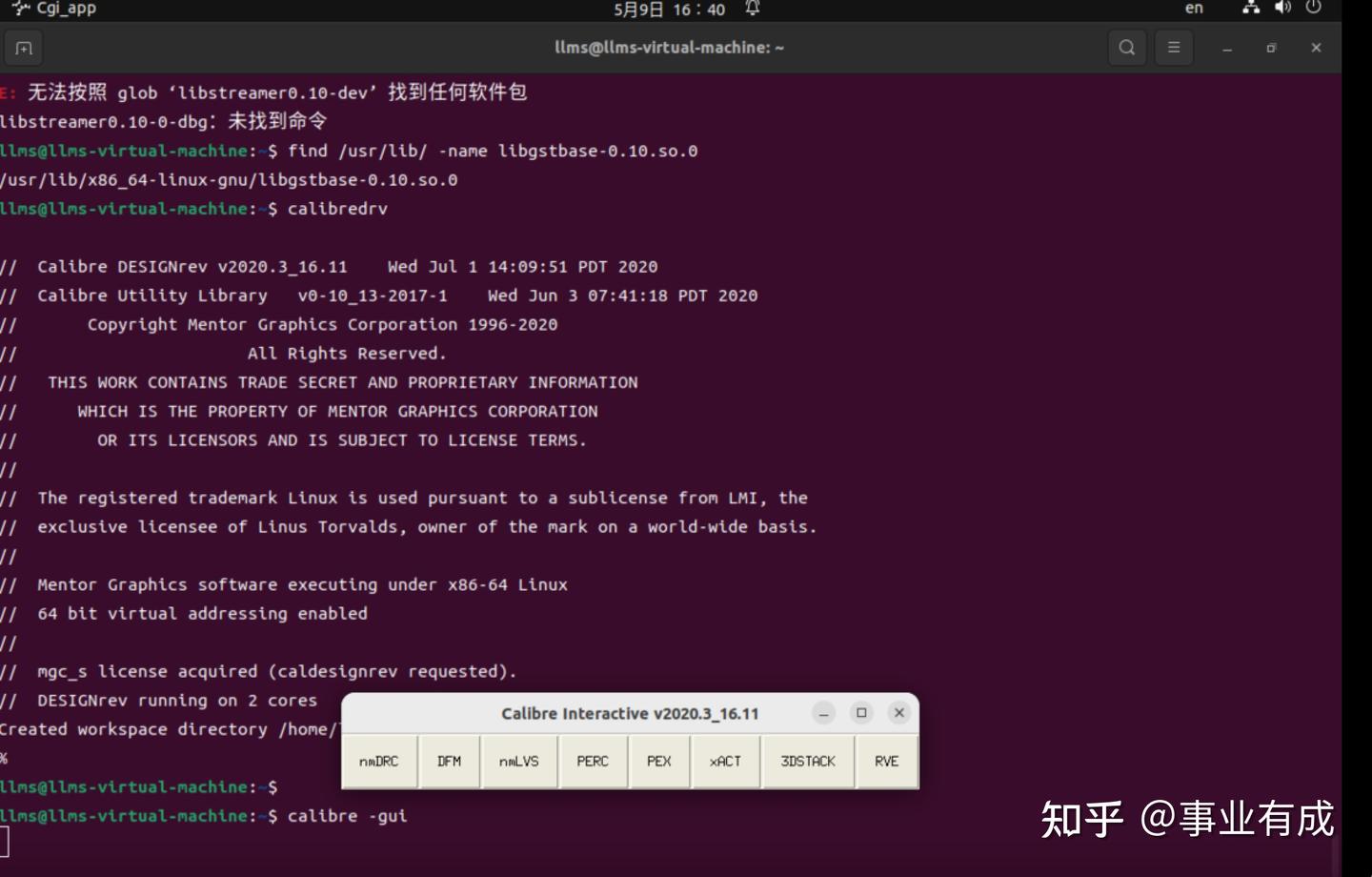Launch PEX parasitic extraction
The width and height of the screenshot is (1372, 877).
pyautogui.click(x=659, y=761)
